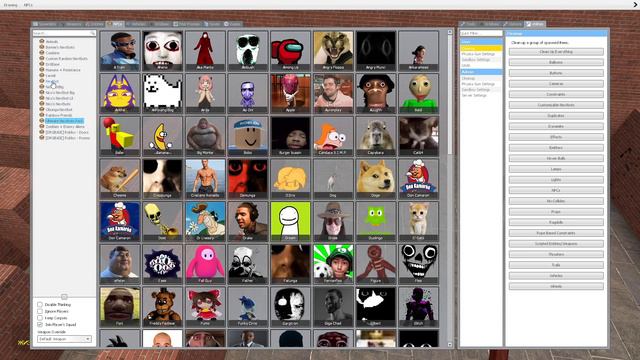Image resolution: width=640 pixels, height=360 pixels.
Task: Choose the Capybara NPC icon
Action: pos(376,136)
